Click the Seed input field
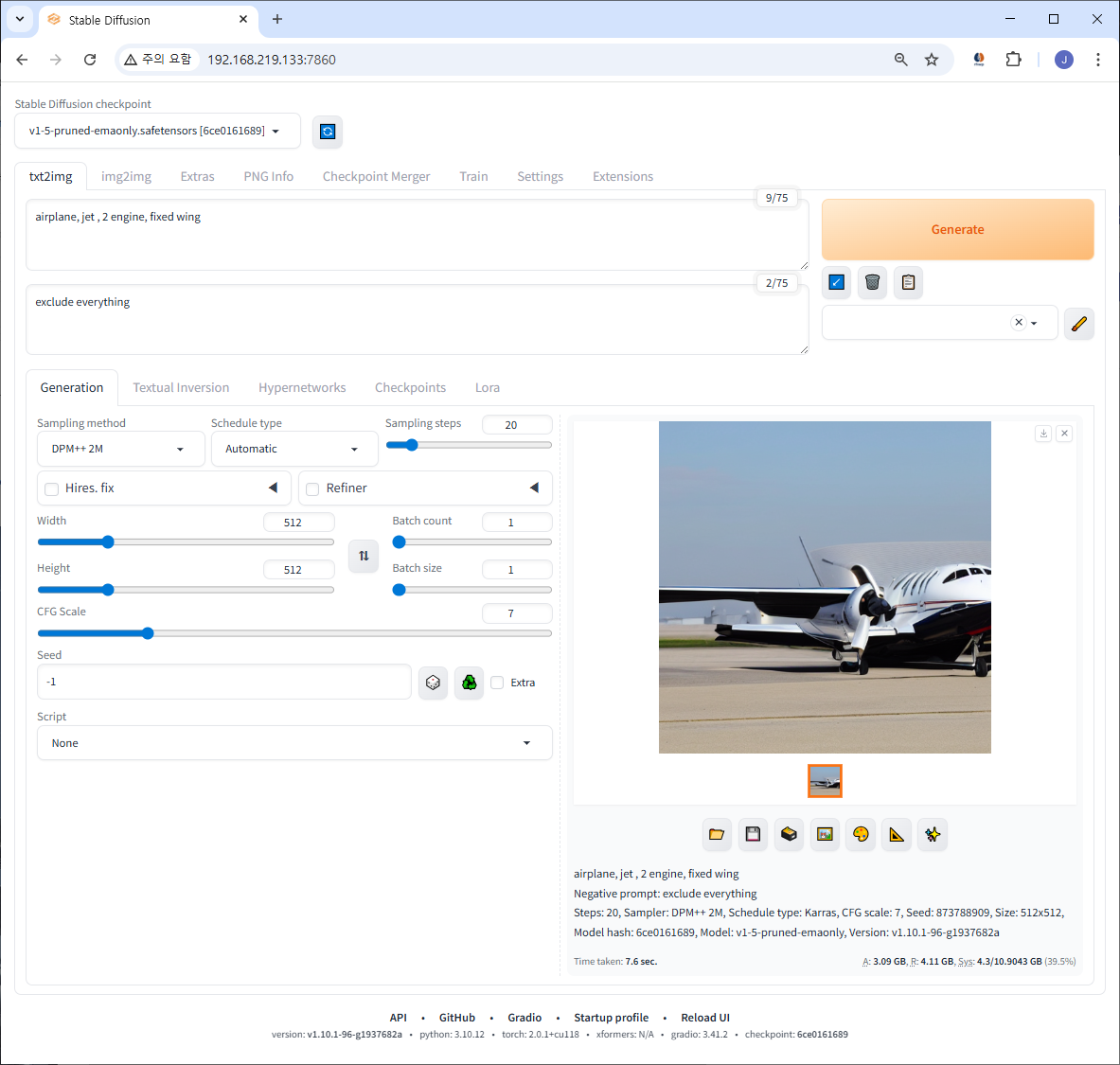Viewport: 1120px width, 1065px height. pyautogui.click(x=223, y=683)
